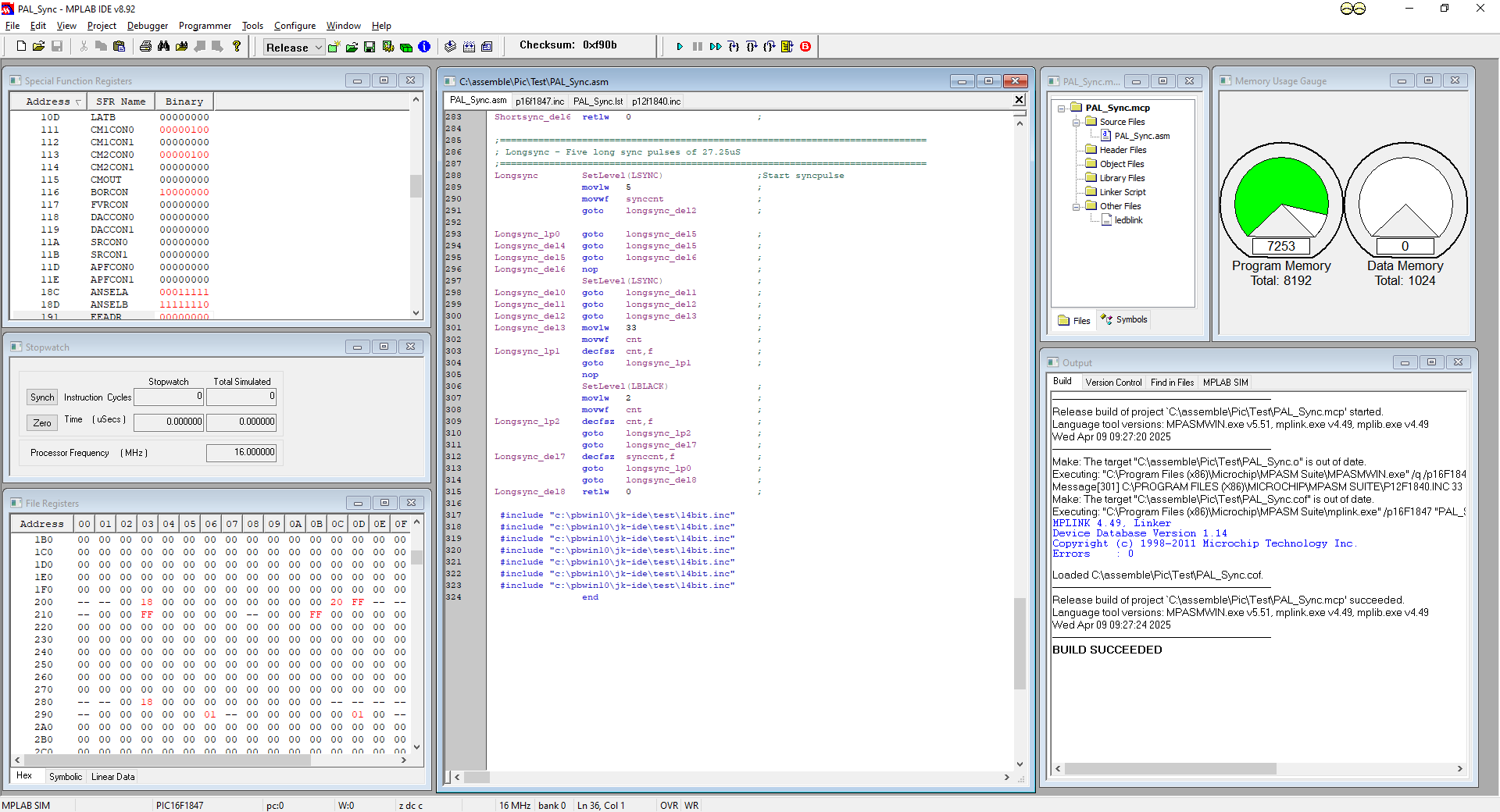
Task: Open the Debugger menu
Action: coord(148,26)
